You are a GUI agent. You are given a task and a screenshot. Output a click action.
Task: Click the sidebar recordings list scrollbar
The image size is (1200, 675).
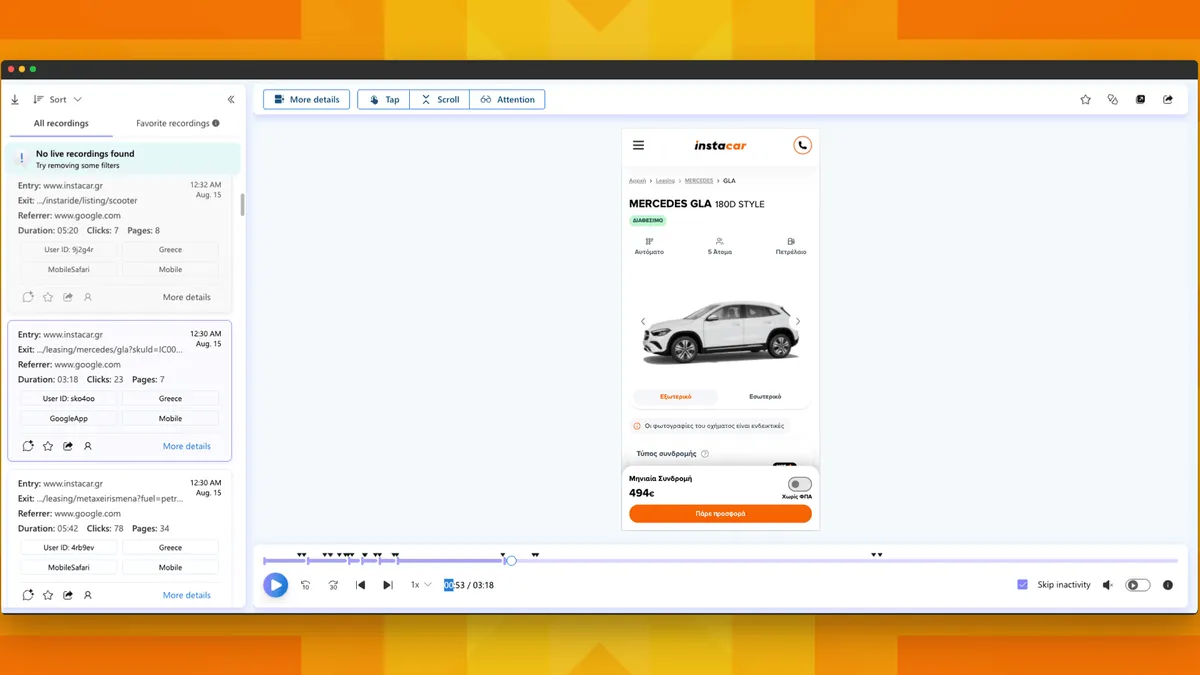pos(243,205)
